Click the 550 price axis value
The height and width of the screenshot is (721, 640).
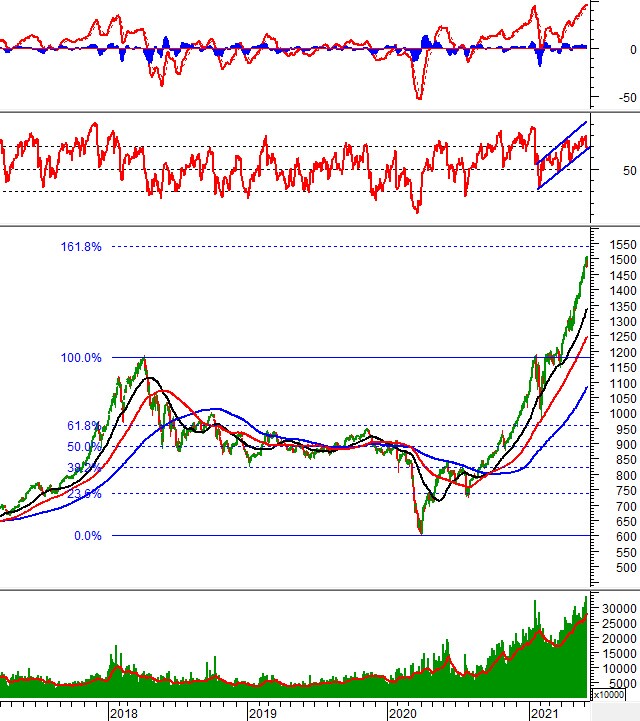click(x=626, y=553)
